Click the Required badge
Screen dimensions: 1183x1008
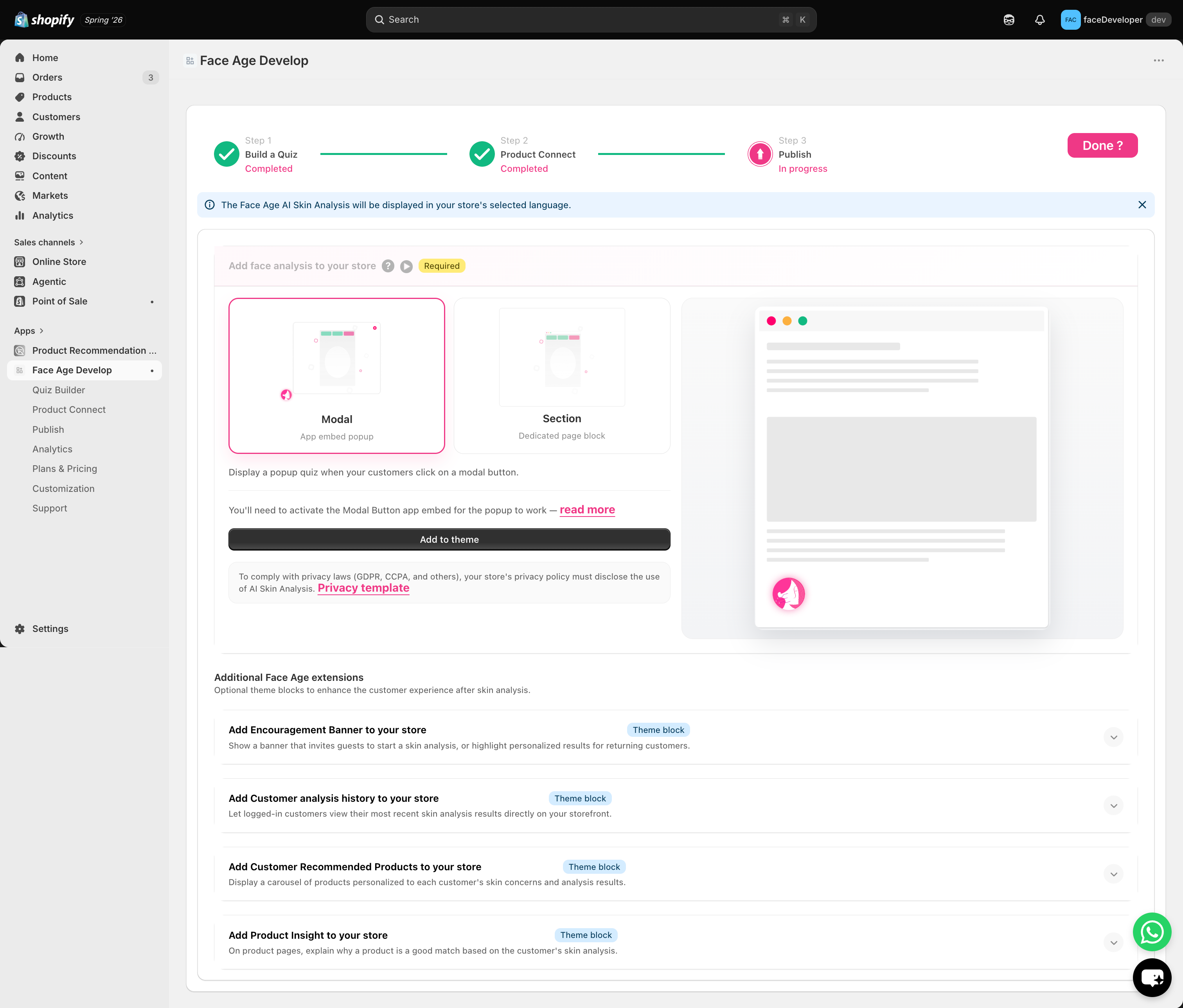point(441,266)
